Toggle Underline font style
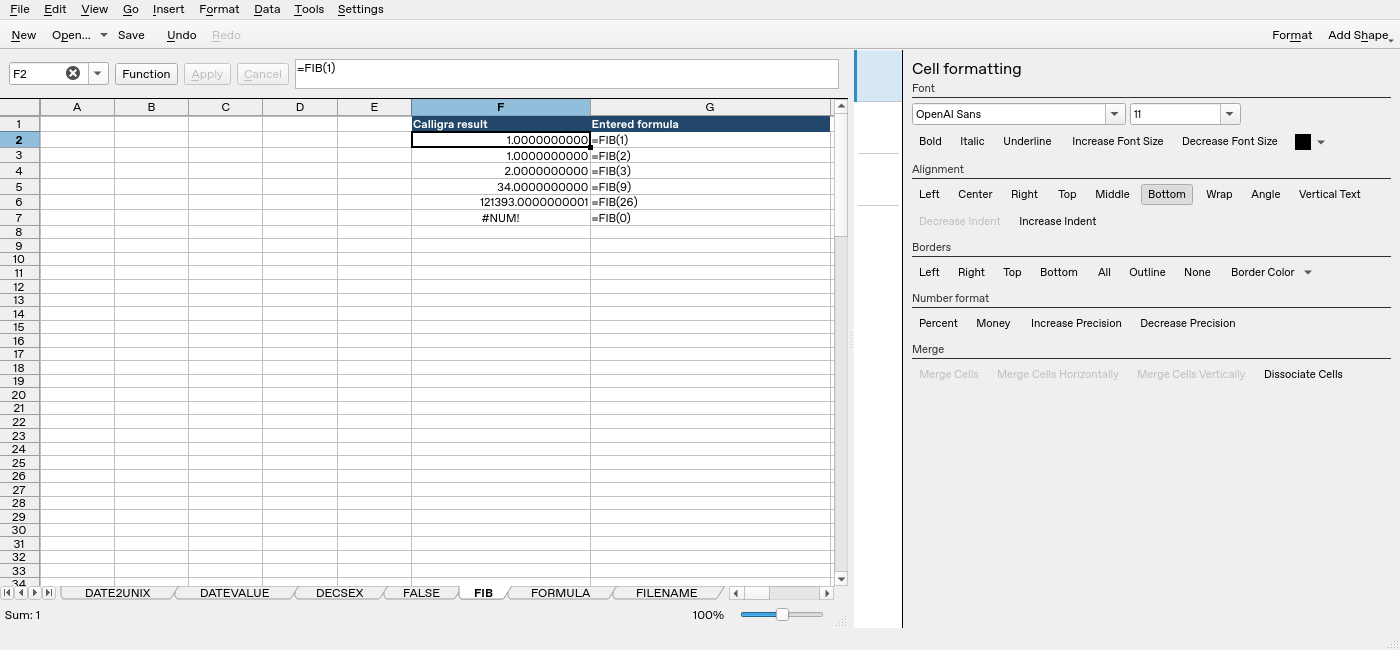This screenshot has width=1400, height=650. (x=1027, y=141)
